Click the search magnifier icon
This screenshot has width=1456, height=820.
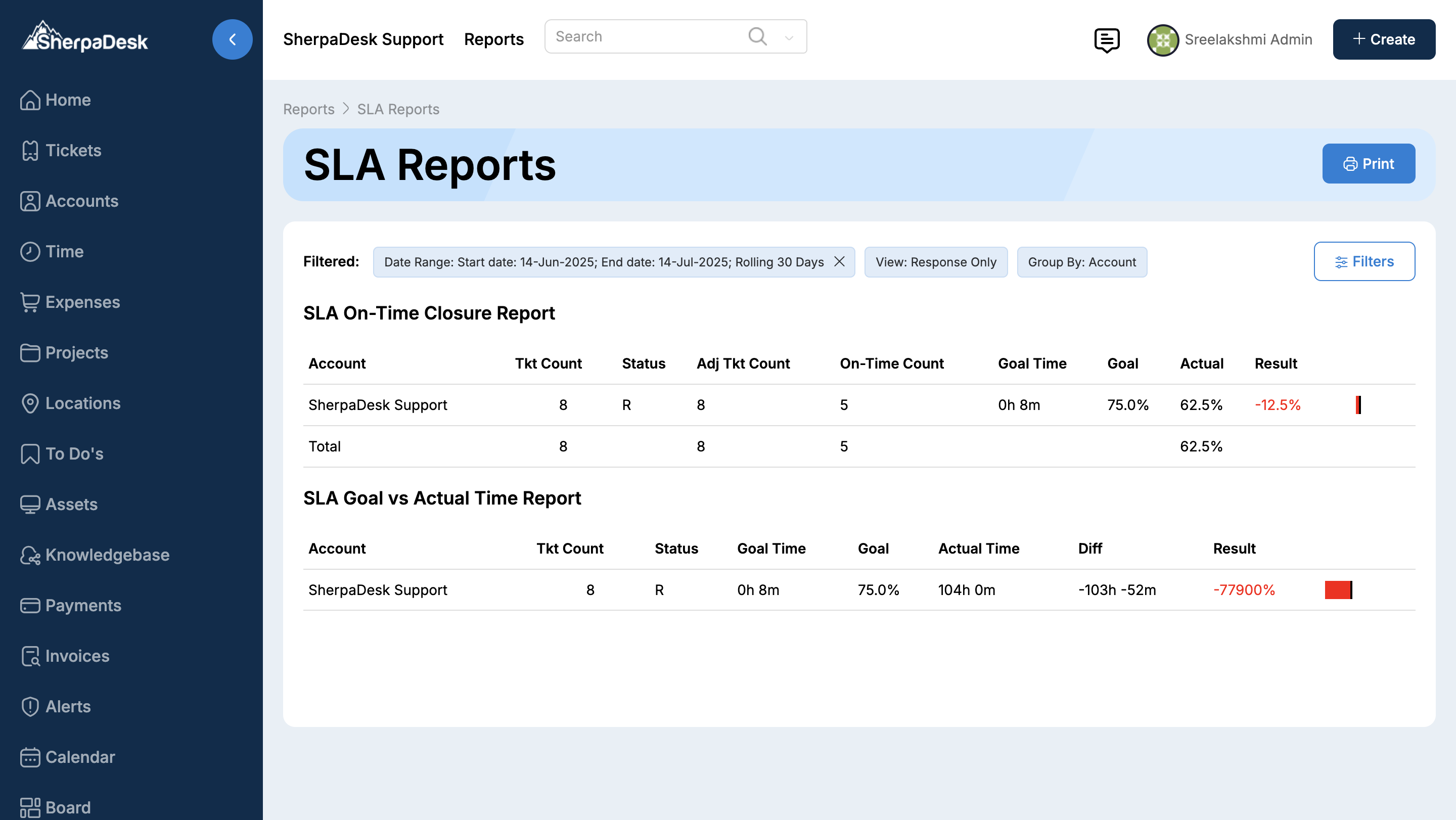pyautogui.click(x=757, y=37)
